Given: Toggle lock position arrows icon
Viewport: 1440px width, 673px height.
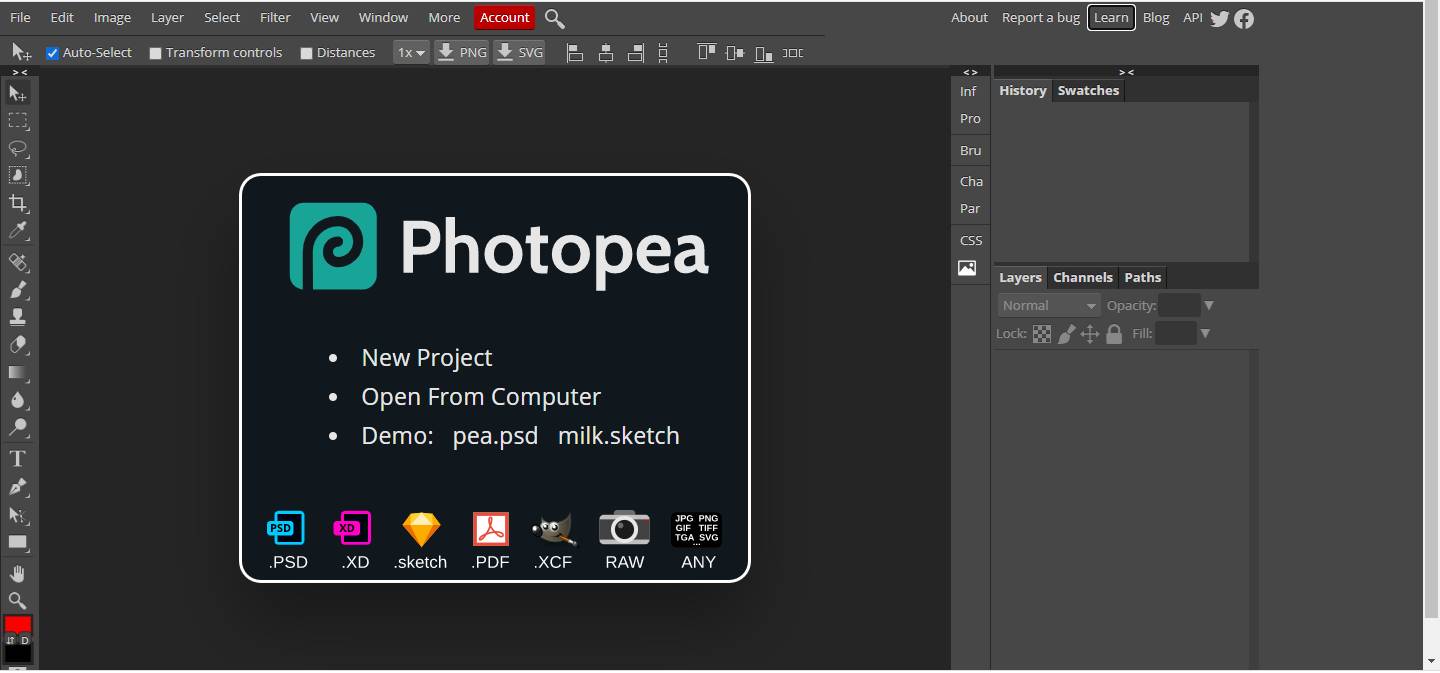Looking at the screenshot, I should point(1090,334).
